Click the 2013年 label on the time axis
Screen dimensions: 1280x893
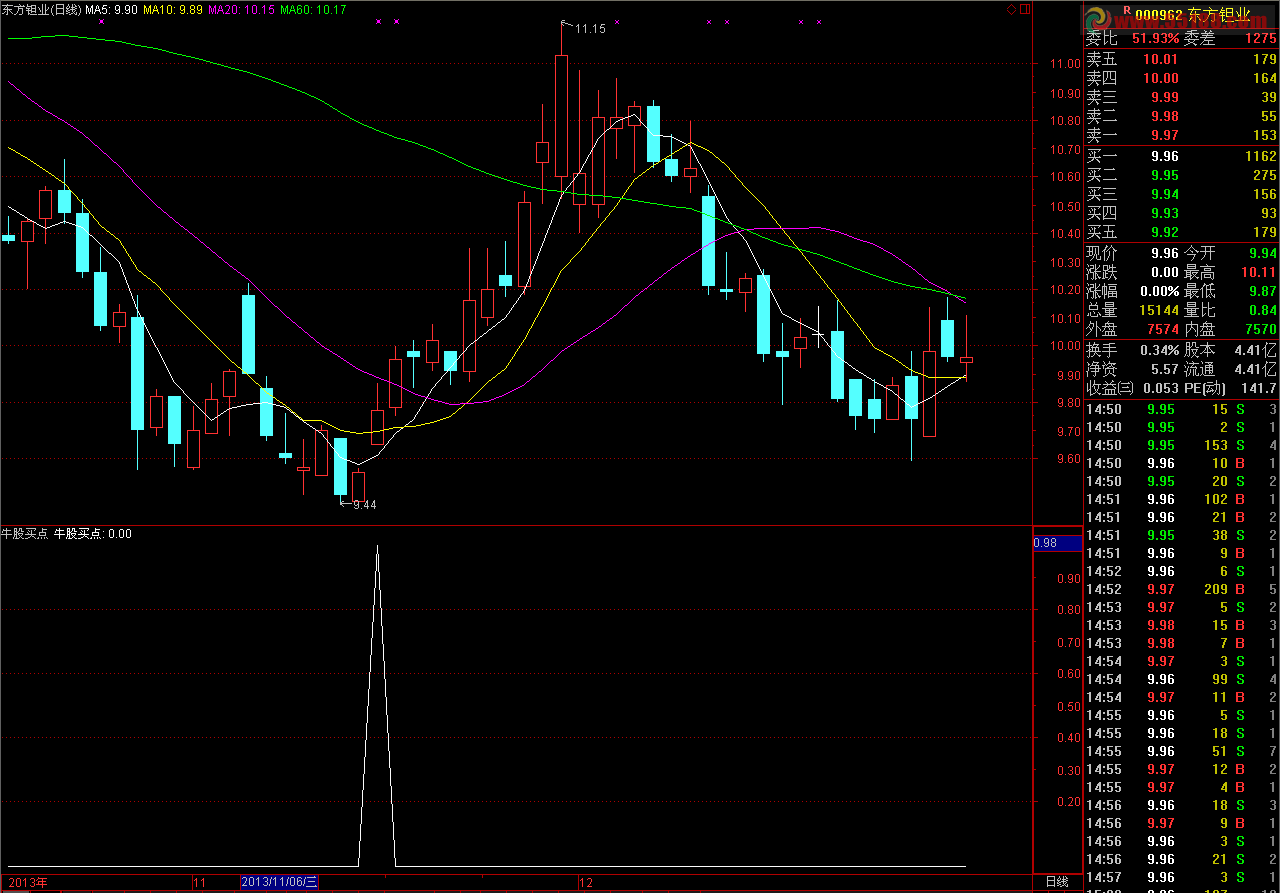click(x=28, y=882)
